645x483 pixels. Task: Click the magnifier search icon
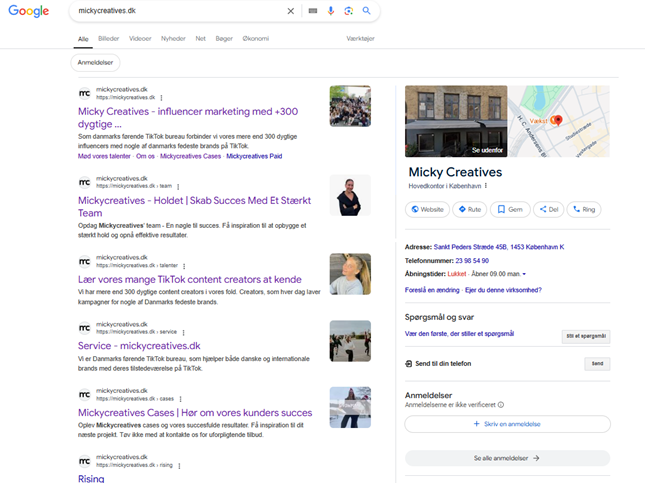pyautogui.click(x=366, y=11)
